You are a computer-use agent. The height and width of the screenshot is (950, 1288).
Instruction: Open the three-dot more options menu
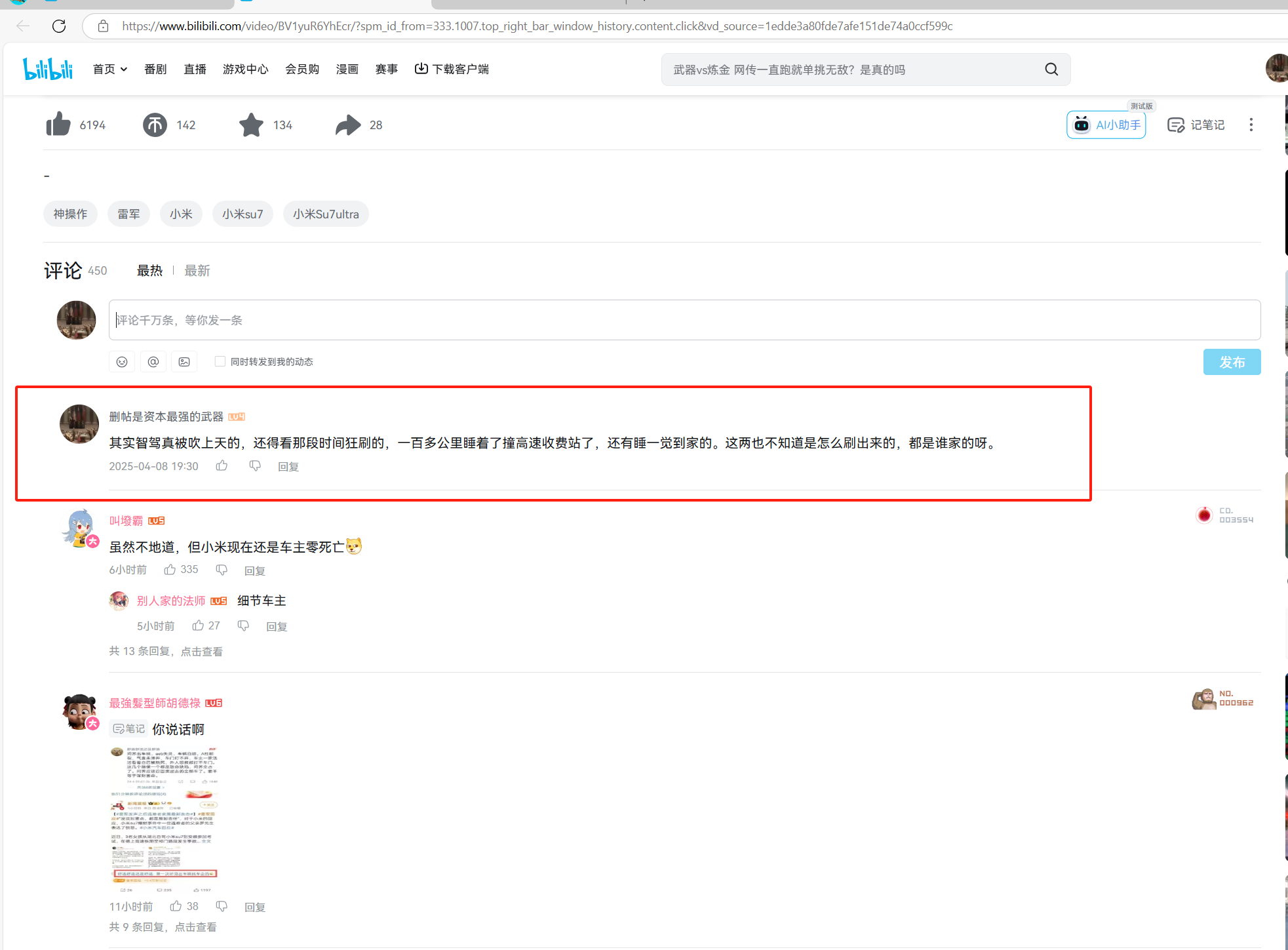(1251, 125)
